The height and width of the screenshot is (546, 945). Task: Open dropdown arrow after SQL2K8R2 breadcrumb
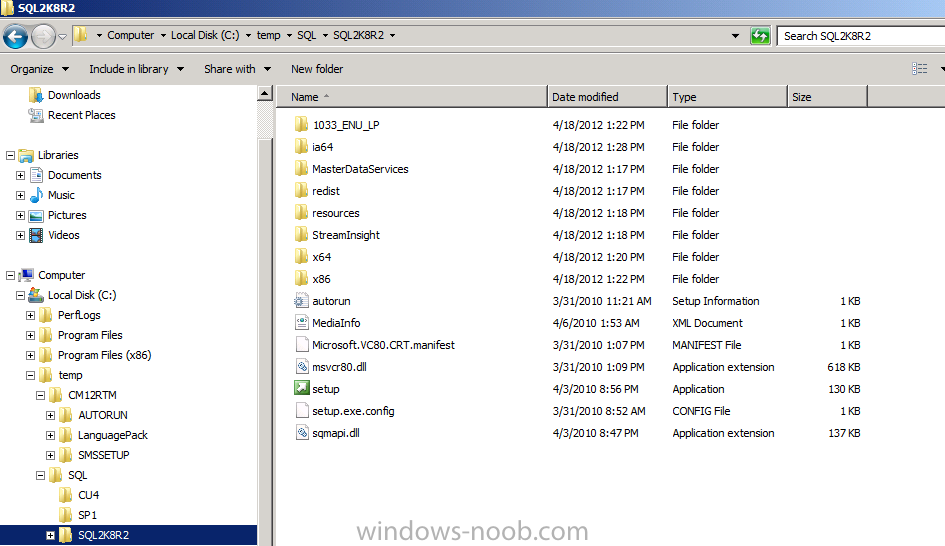(392, 36)
